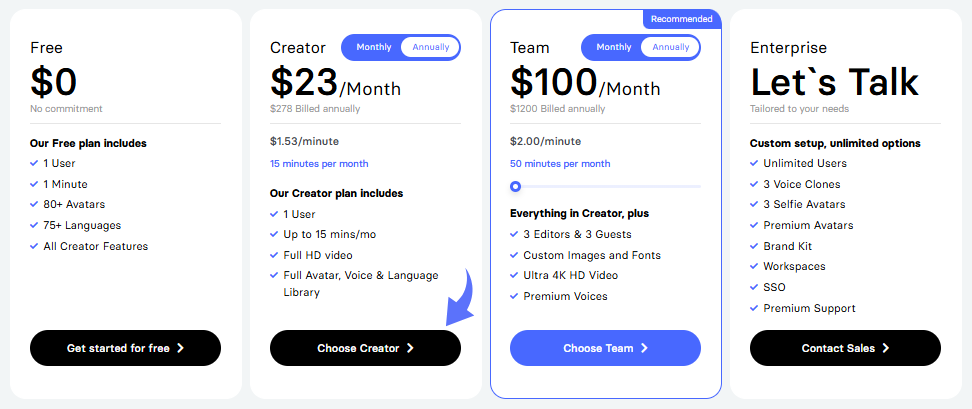Click the 15 minutes per month link
Viewport: 972px width, 409px height.
click(319, 164)
